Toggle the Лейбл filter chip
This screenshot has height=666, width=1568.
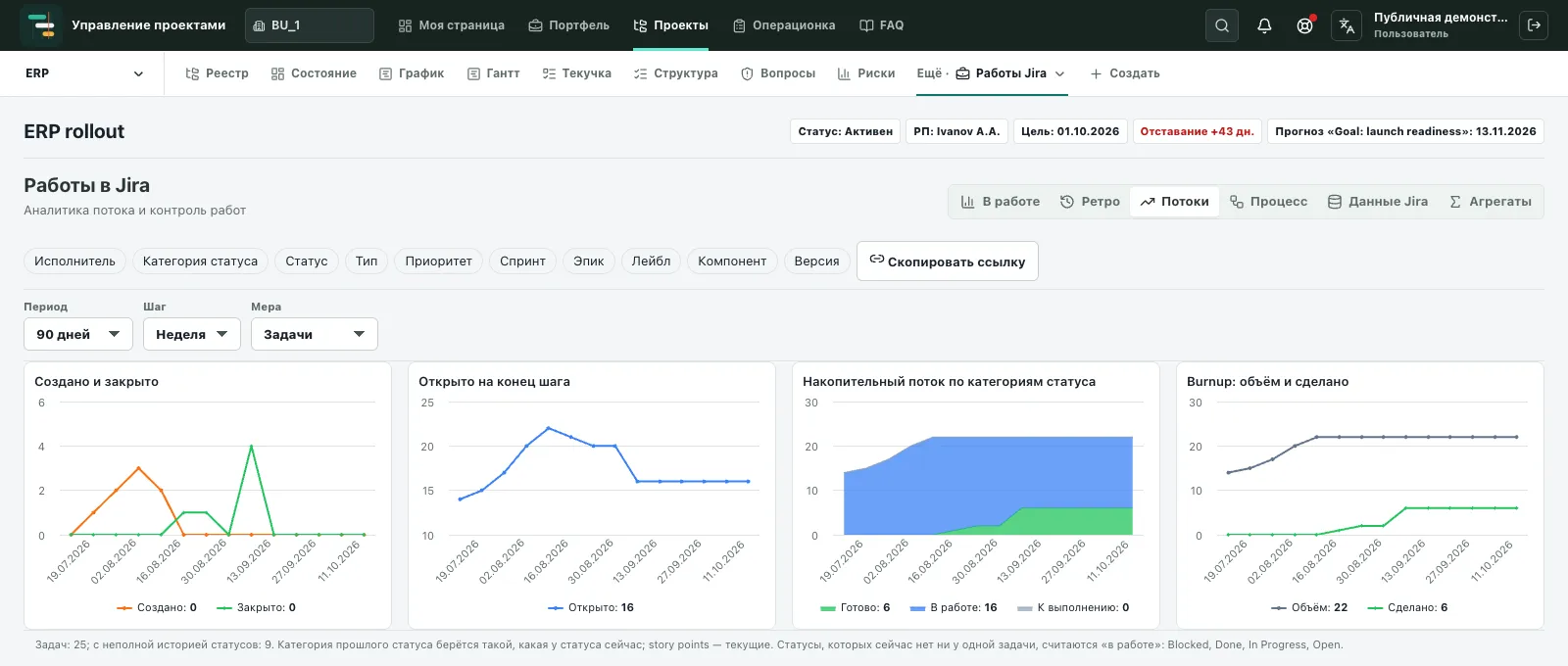[652, 262]
